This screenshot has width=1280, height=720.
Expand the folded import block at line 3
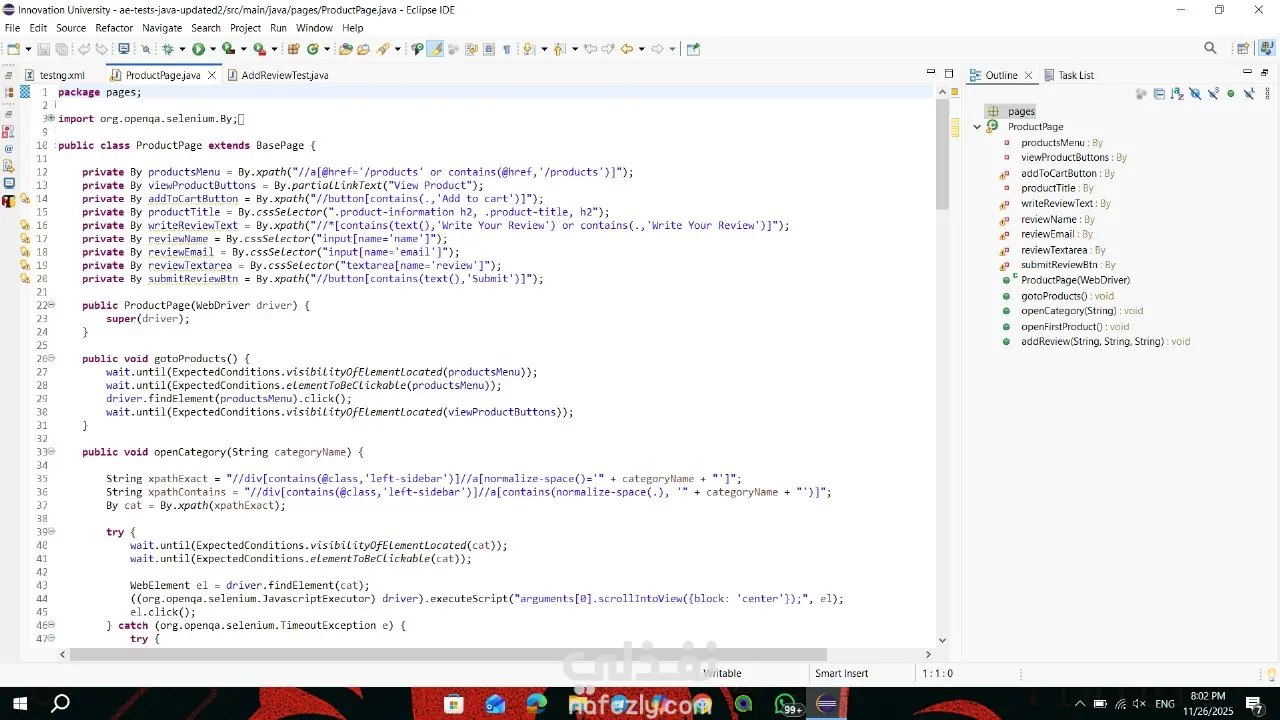coord(50,119)
